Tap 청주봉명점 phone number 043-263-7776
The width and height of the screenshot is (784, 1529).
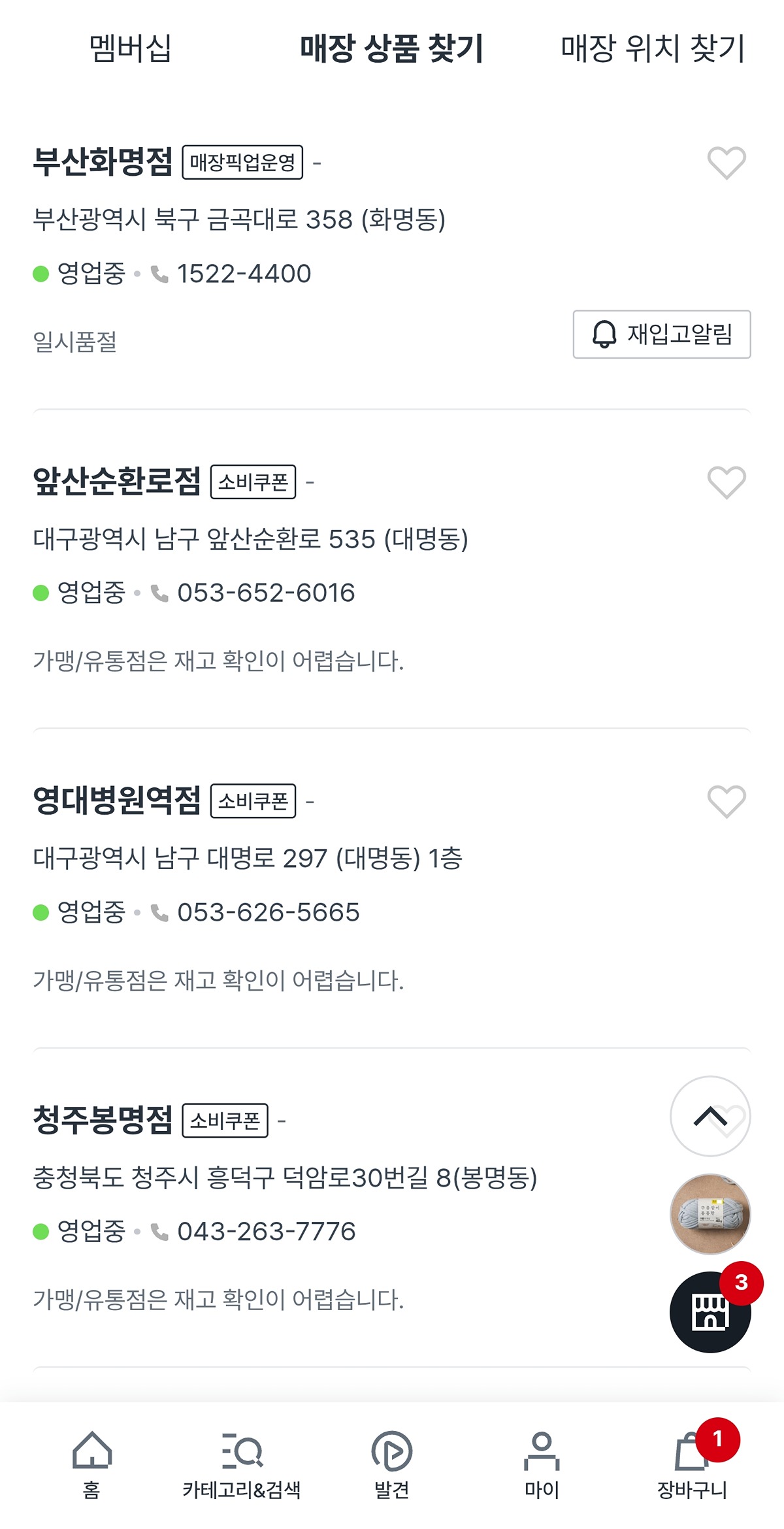(x=266, y=1232)
